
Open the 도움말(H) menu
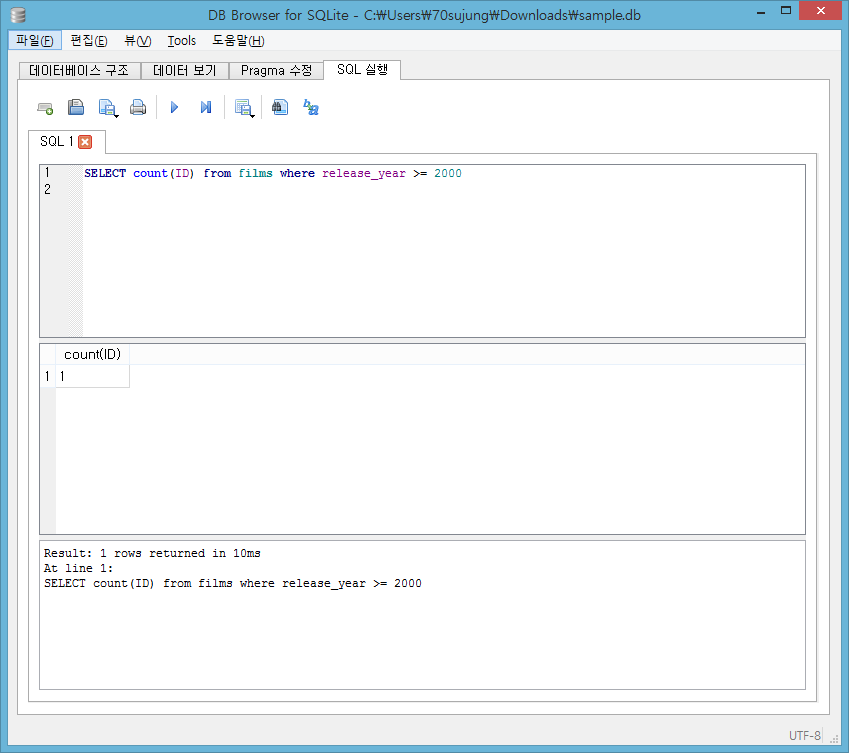[x=238, y=41]
